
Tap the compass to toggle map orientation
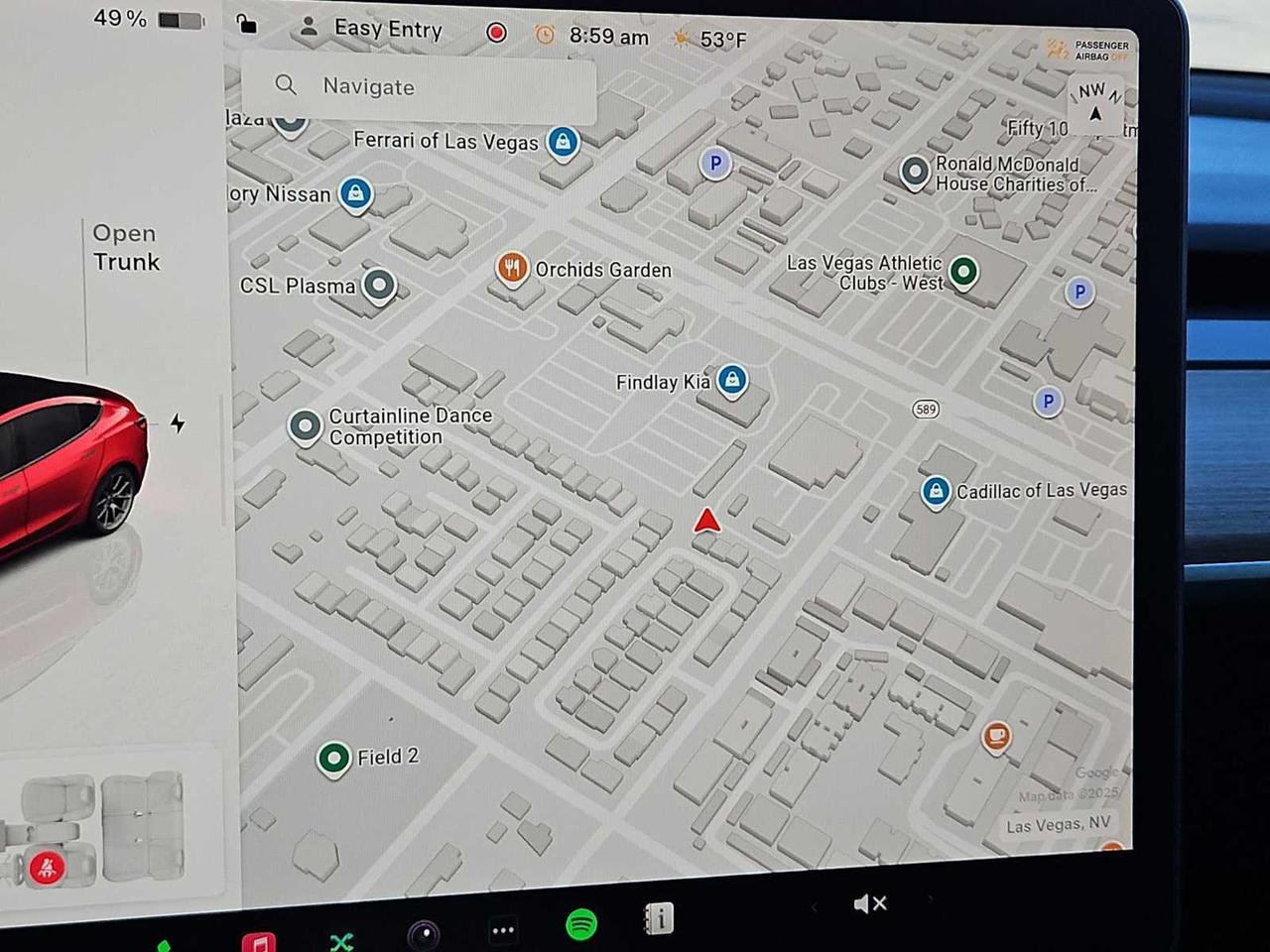[1094, 104]
